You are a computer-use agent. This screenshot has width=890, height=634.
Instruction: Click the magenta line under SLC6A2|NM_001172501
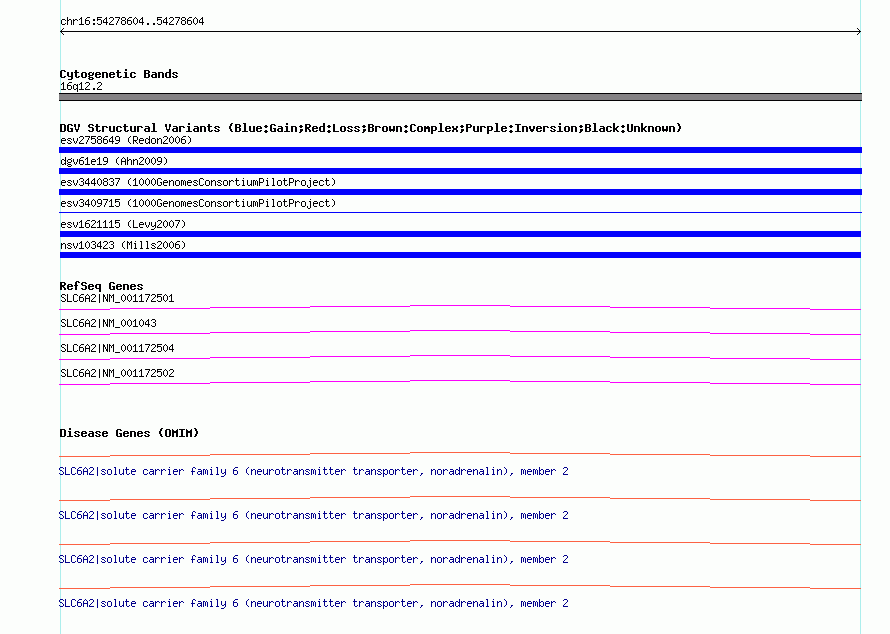coord(460,308)
